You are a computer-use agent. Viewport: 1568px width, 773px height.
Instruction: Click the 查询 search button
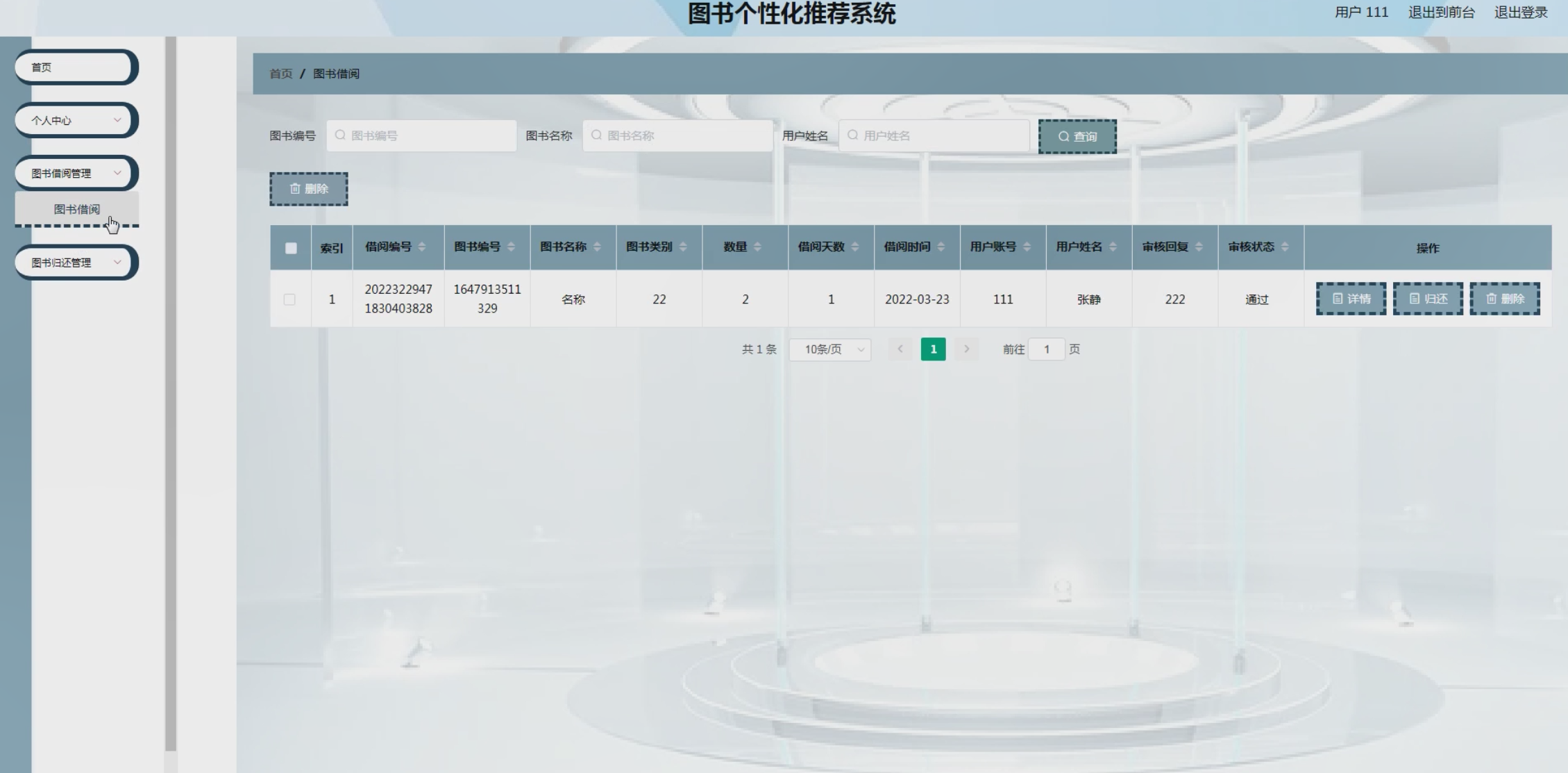click(1077, 137)
